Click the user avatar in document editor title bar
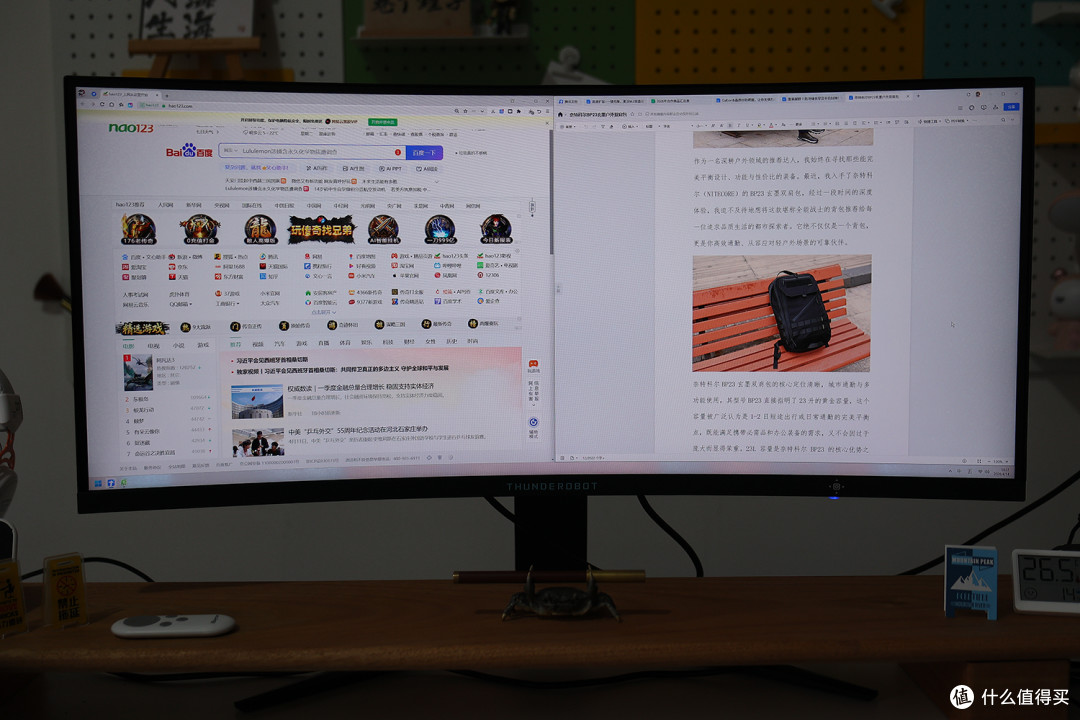The image size is (1080, 720). coord(977,94)
